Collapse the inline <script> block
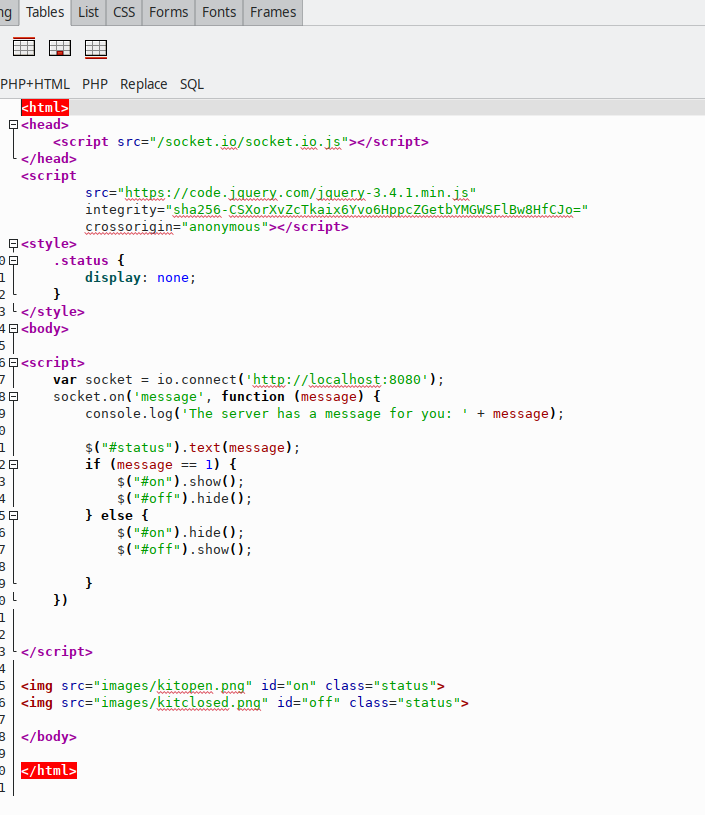 pyautogui.click(x=14, y=363)
